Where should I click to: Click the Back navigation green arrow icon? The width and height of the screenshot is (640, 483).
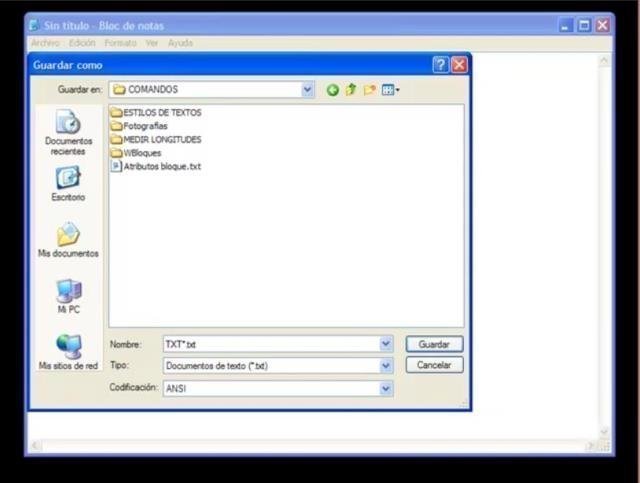pyautogui.click(x=333, y=90)
